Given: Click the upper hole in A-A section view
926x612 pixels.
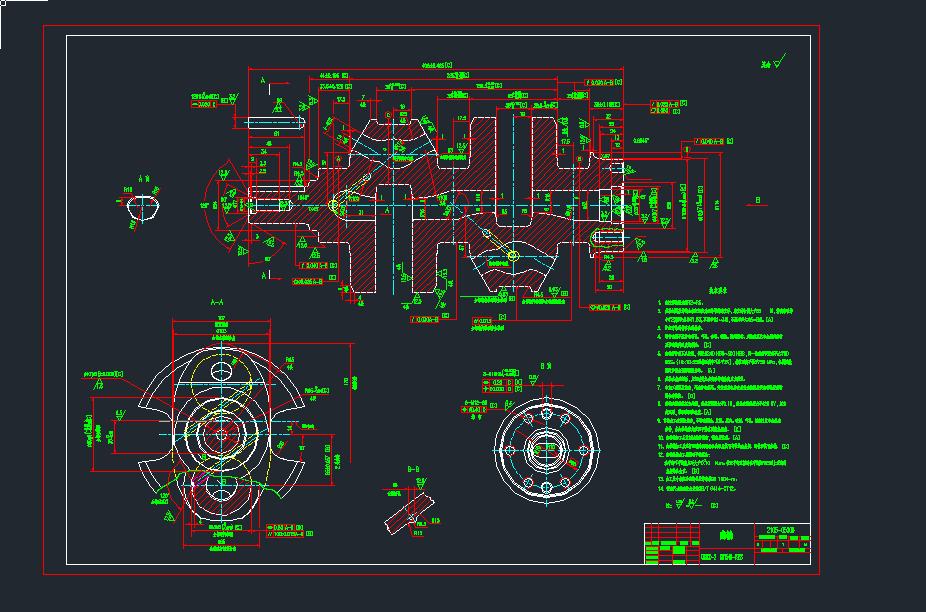Looking at the screenshot, I should pyautogui.click(x=219, y=372).
